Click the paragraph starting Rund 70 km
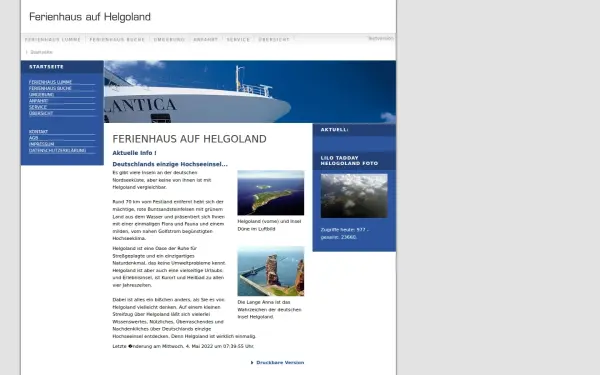The image size is (600, 375). pos(169,220)
